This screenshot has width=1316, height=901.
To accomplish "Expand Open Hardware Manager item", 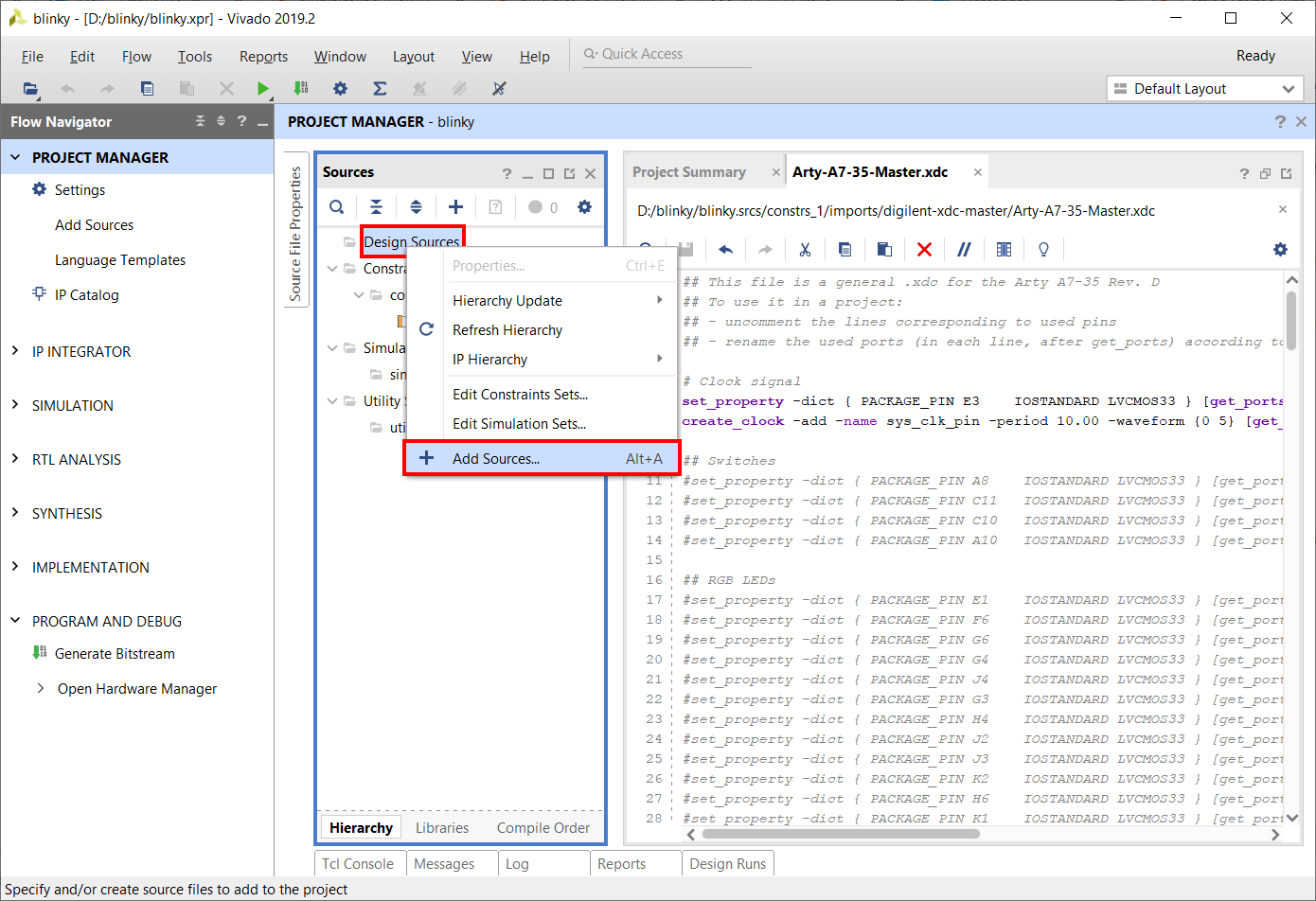I will click(x=40, y=688).
